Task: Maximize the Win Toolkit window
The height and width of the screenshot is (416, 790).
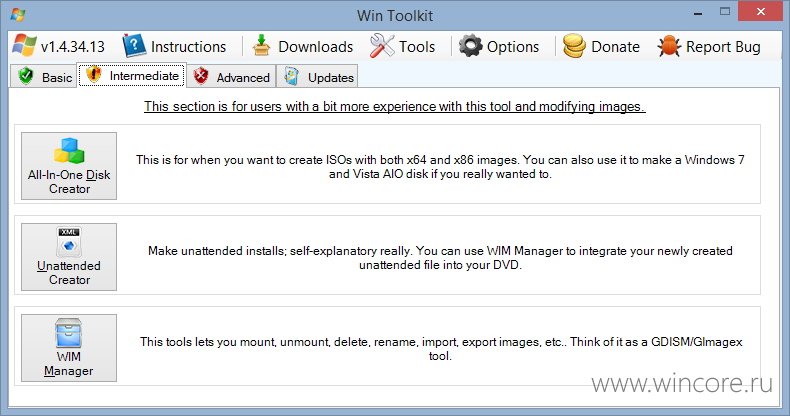Action: 725,12
